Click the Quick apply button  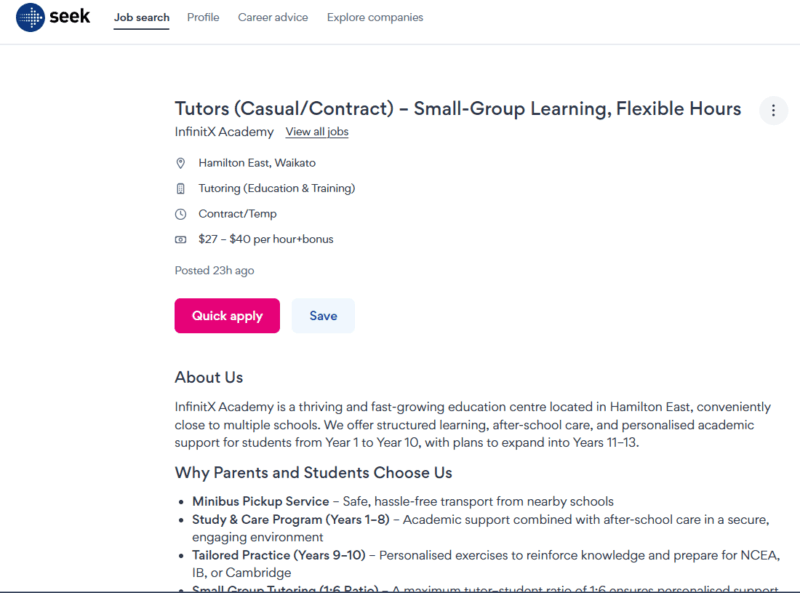click(x=227, y=316)
